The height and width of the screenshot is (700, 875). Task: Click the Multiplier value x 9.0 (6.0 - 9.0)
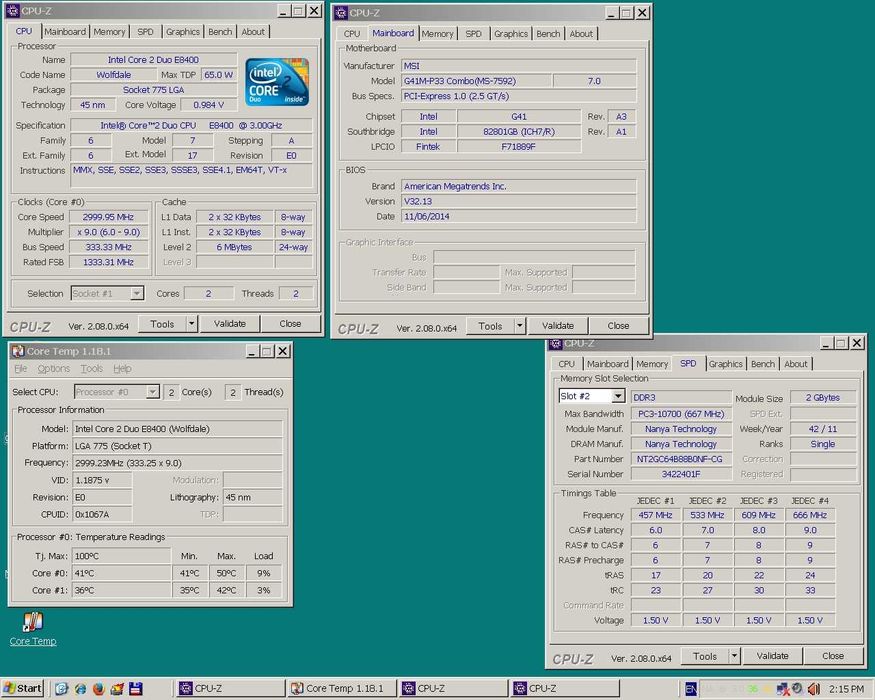[x=108, y=232]
